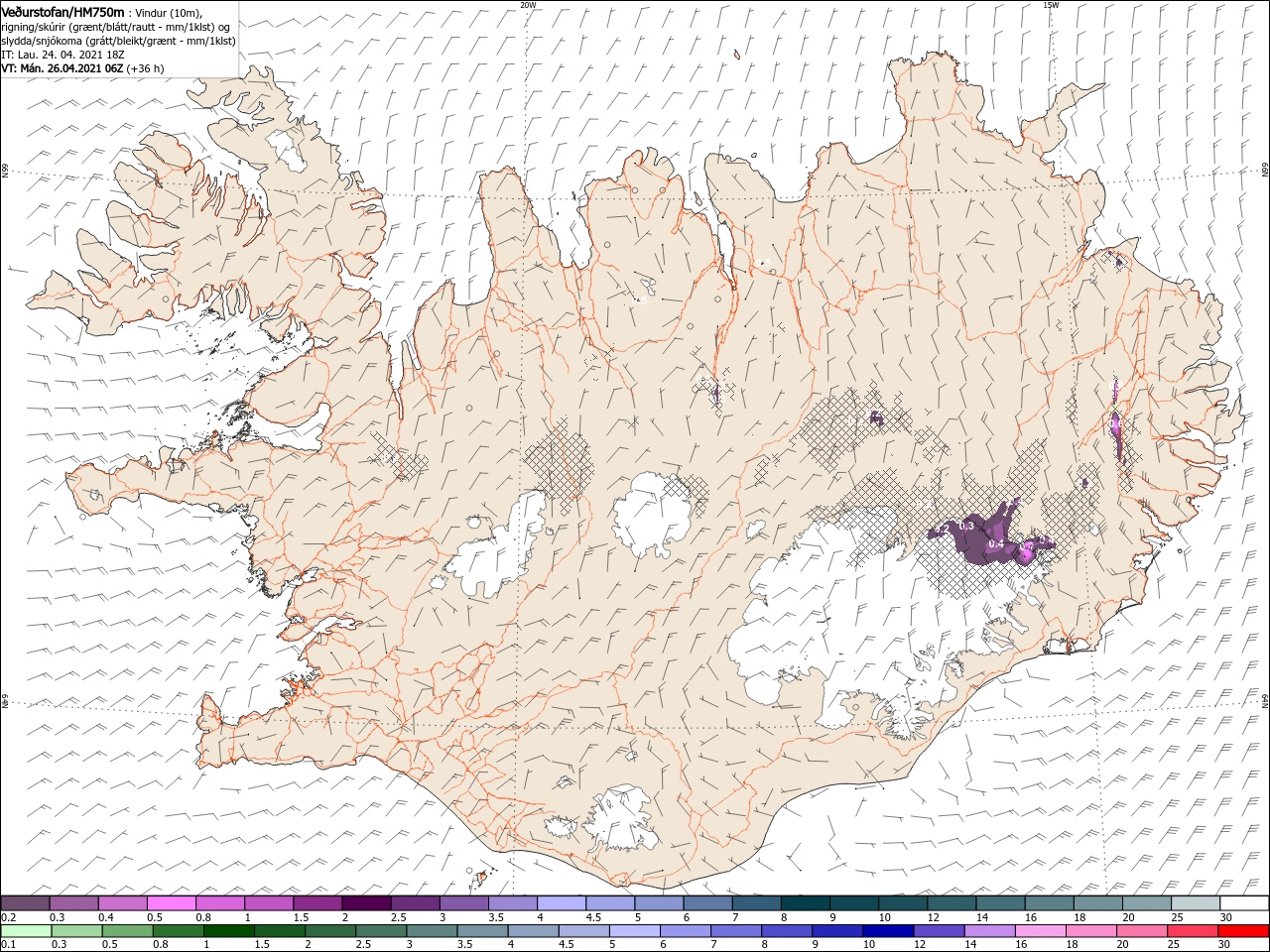Pick upper scale dark teal swatch at 8

tap(806, 903)
